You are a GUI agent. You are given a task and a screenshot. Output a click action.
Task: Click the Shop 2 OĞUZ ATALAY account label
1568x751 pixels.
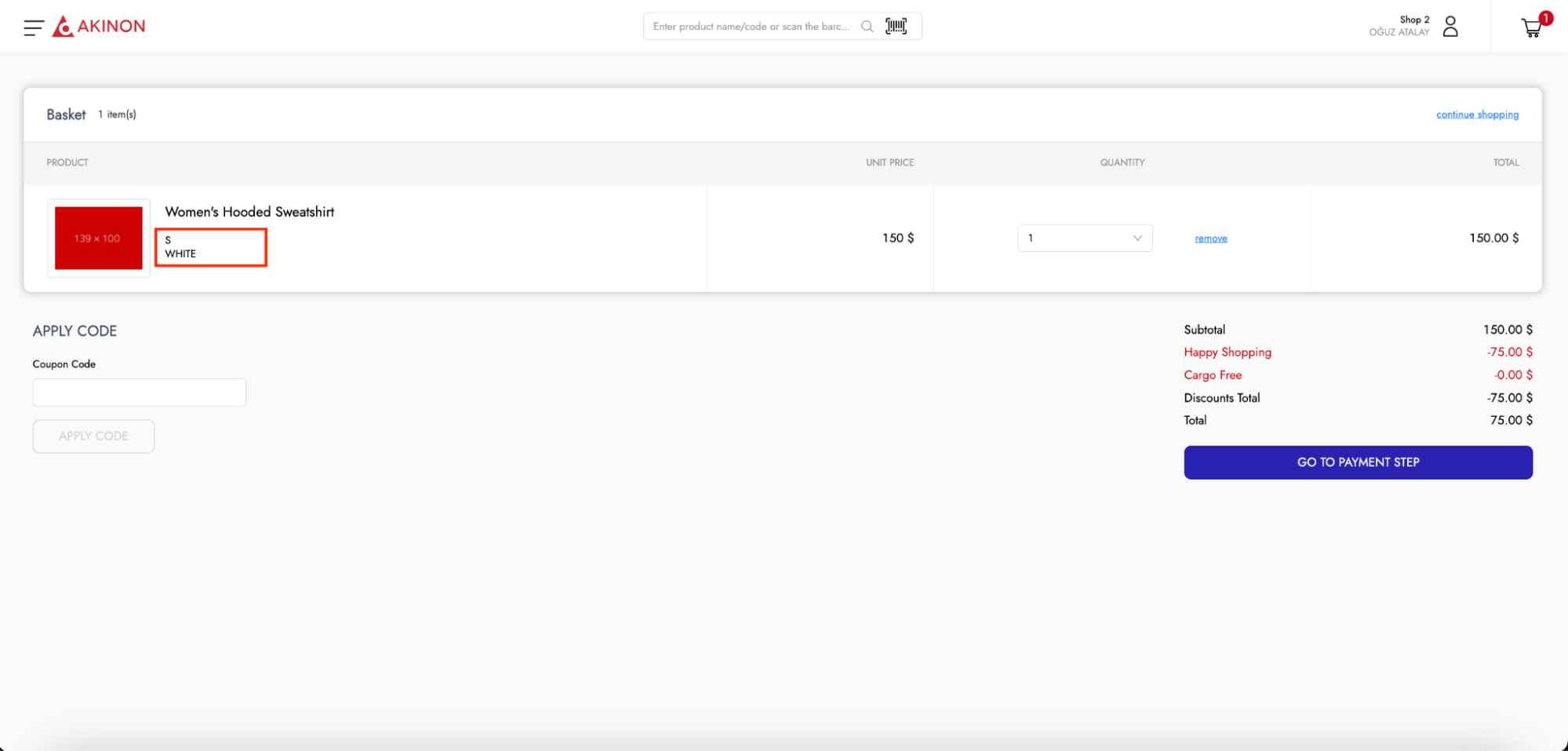point(1399,26)
